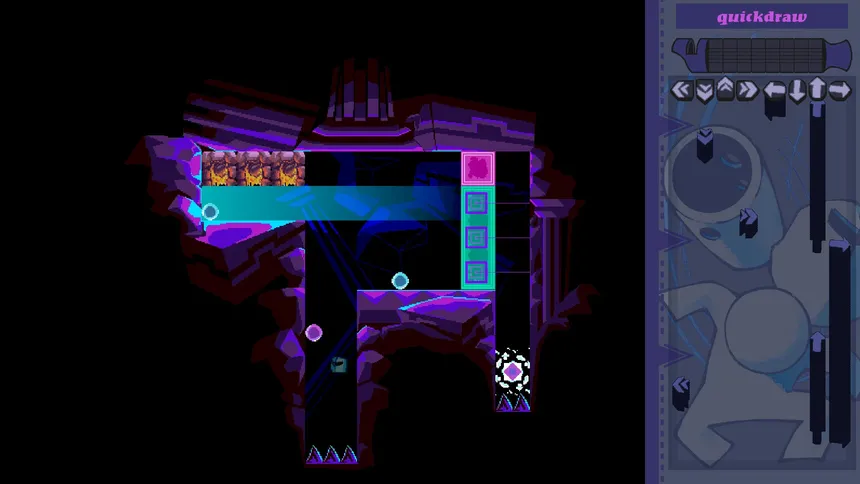Click the falling double-left chevron note
Screen dimensions: 860x484
(x=681, y=392)
